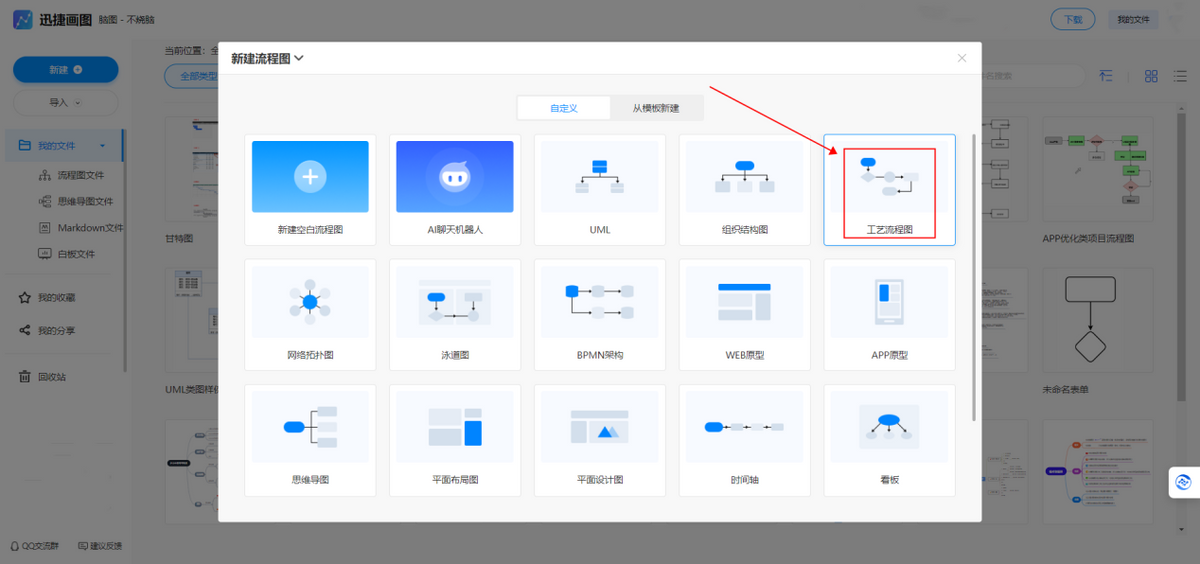Switch to the 从模板新建 tab
This screenshot has width=1200, height=564.
[x=656, y=108]
